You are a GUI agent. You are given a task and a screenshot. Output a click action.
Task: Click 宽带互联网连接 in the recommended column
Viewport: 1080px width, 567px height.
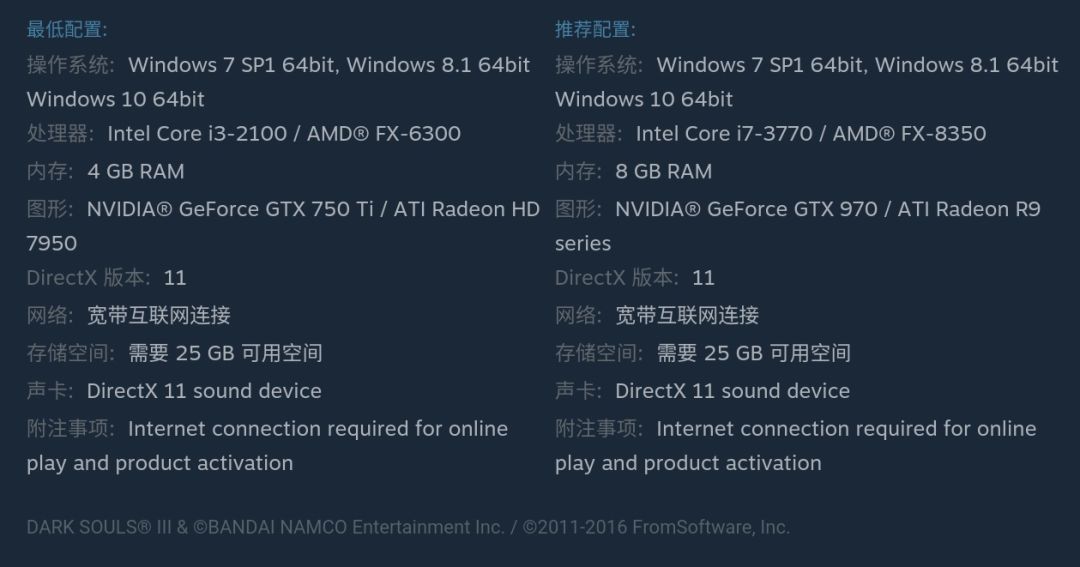687,316
